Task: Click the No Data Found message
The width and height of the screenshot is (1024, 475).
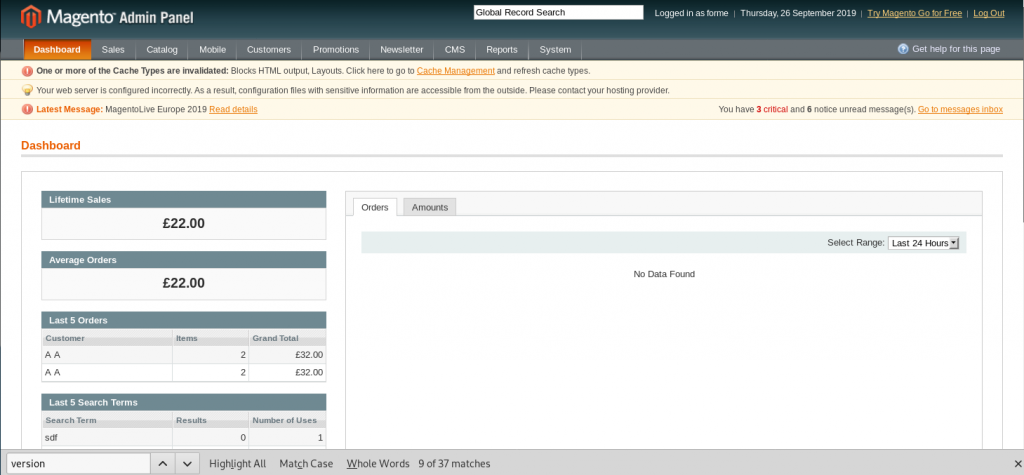Action: click(x=664, y=274)
